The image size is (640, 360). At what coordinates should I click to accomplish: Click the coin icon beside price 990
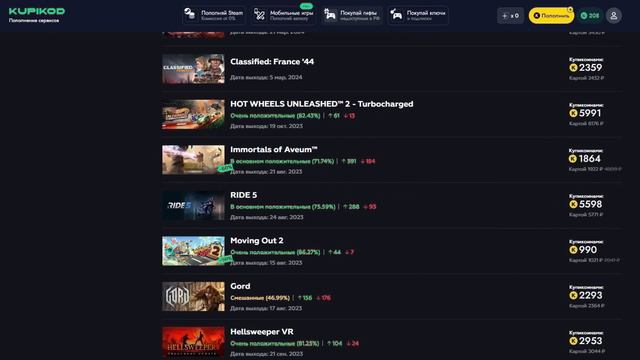point(573,250)
